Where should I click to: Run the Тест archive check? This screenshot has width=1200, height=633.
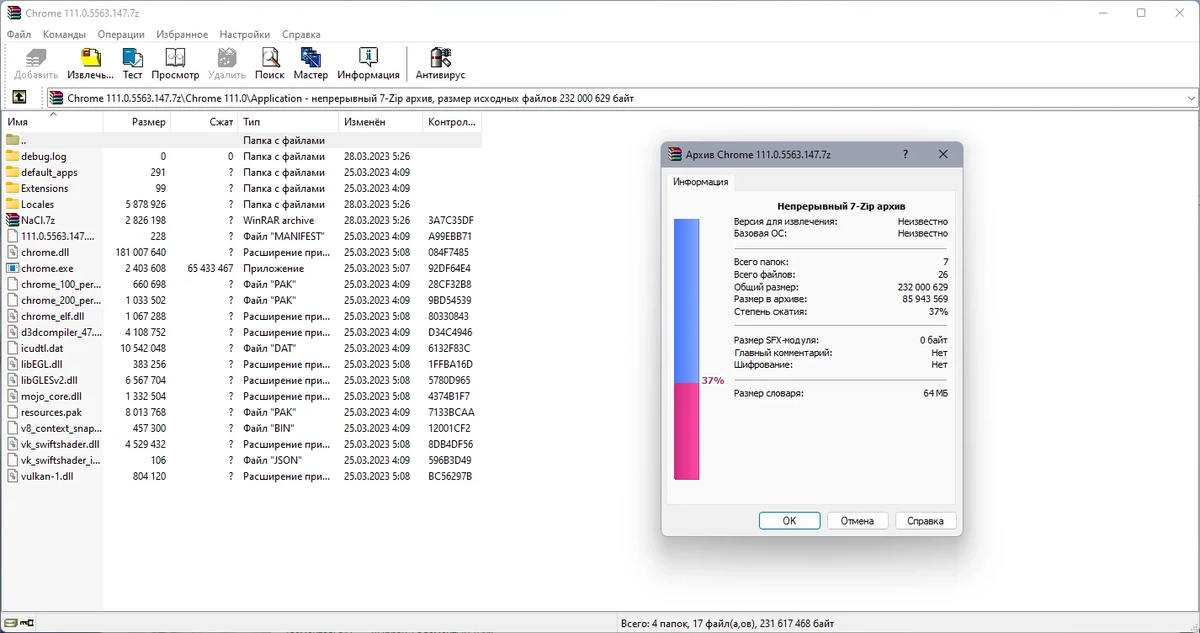pos(132,64)
